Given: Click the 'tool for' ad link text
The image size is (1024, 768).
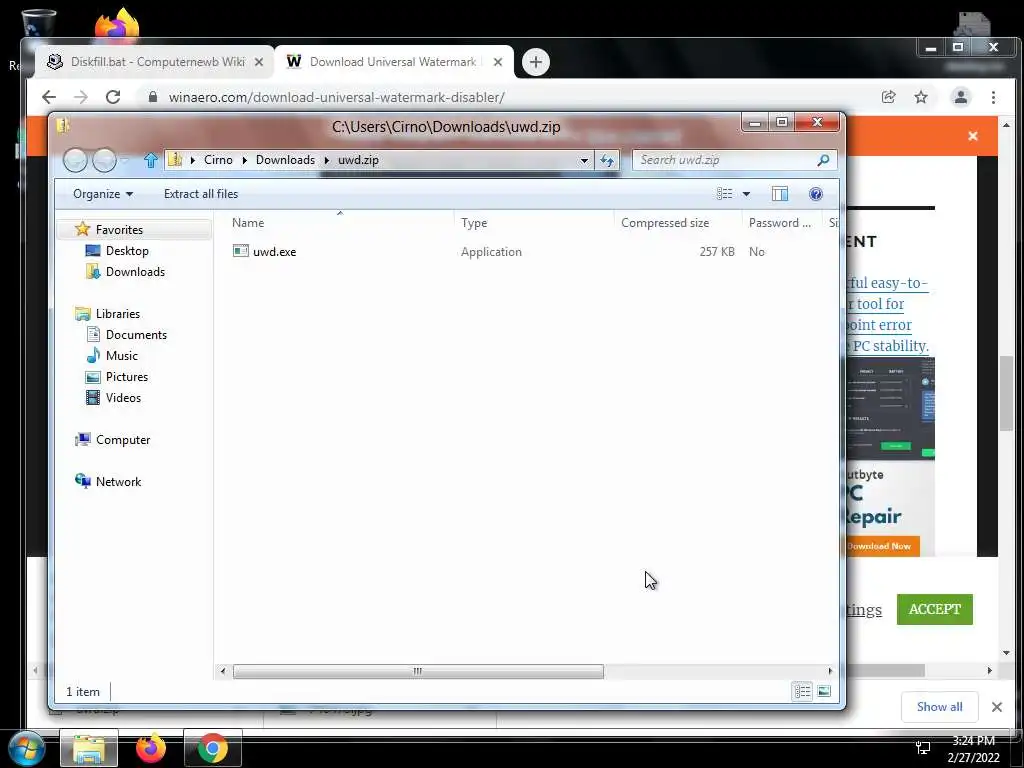Looking at the screenshot, I should [880, 304].
